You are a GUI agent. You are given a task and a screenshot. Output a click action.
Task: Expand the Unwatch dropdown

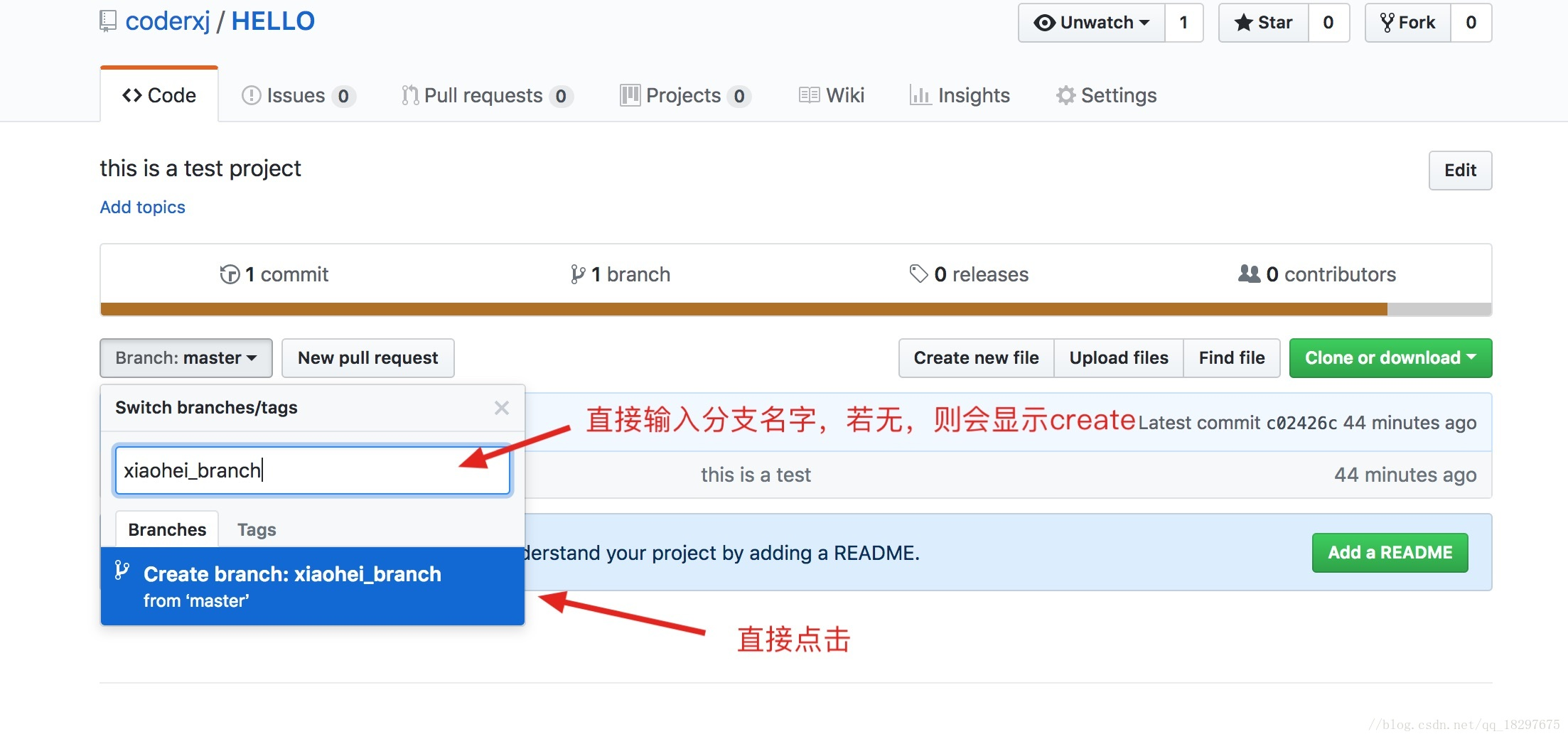coord(1092,23)
